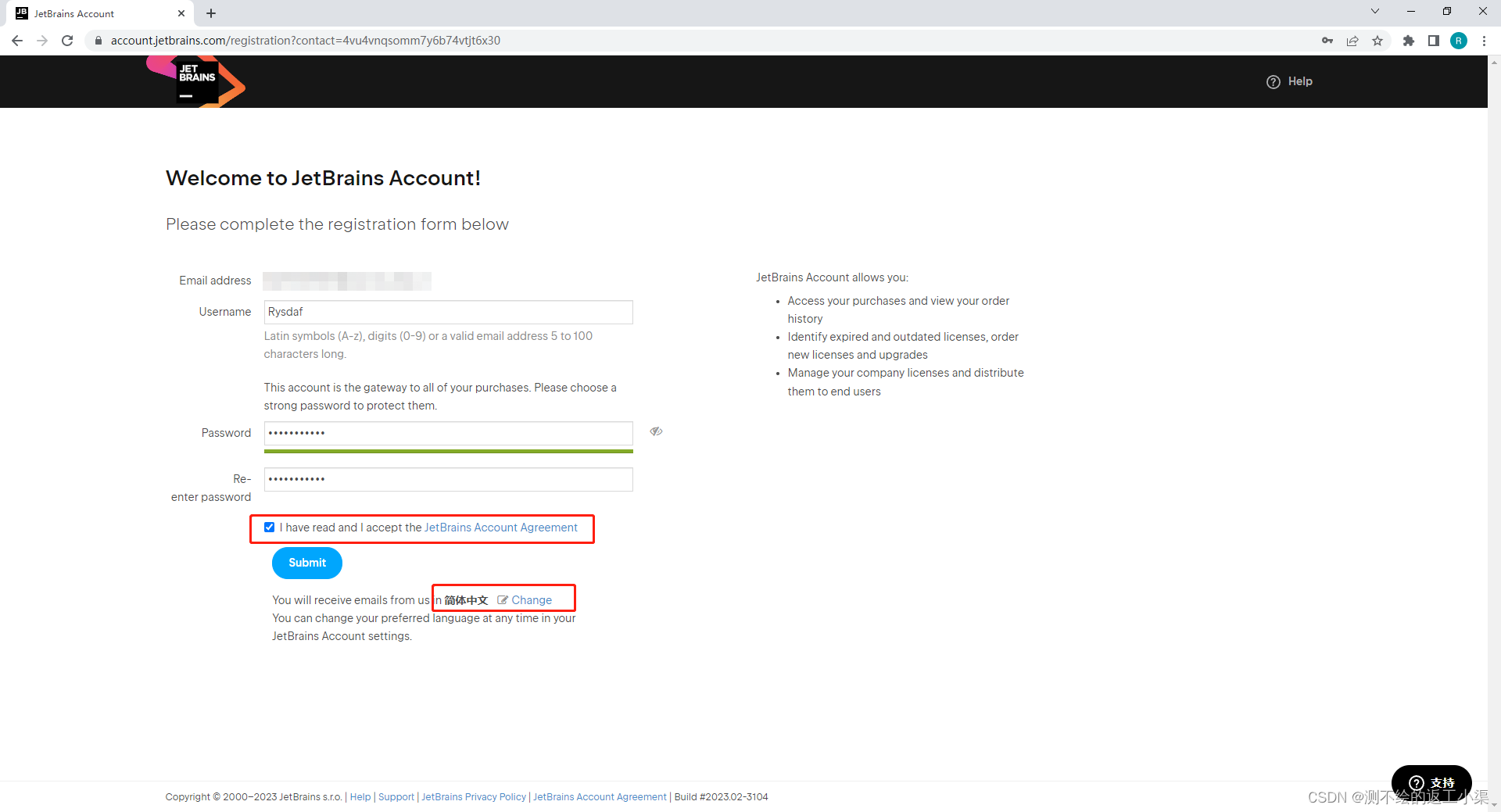Select the JetBrains Account tab
The height and width of the screenshot is (812, 1501).
click(x=102, y=13)
